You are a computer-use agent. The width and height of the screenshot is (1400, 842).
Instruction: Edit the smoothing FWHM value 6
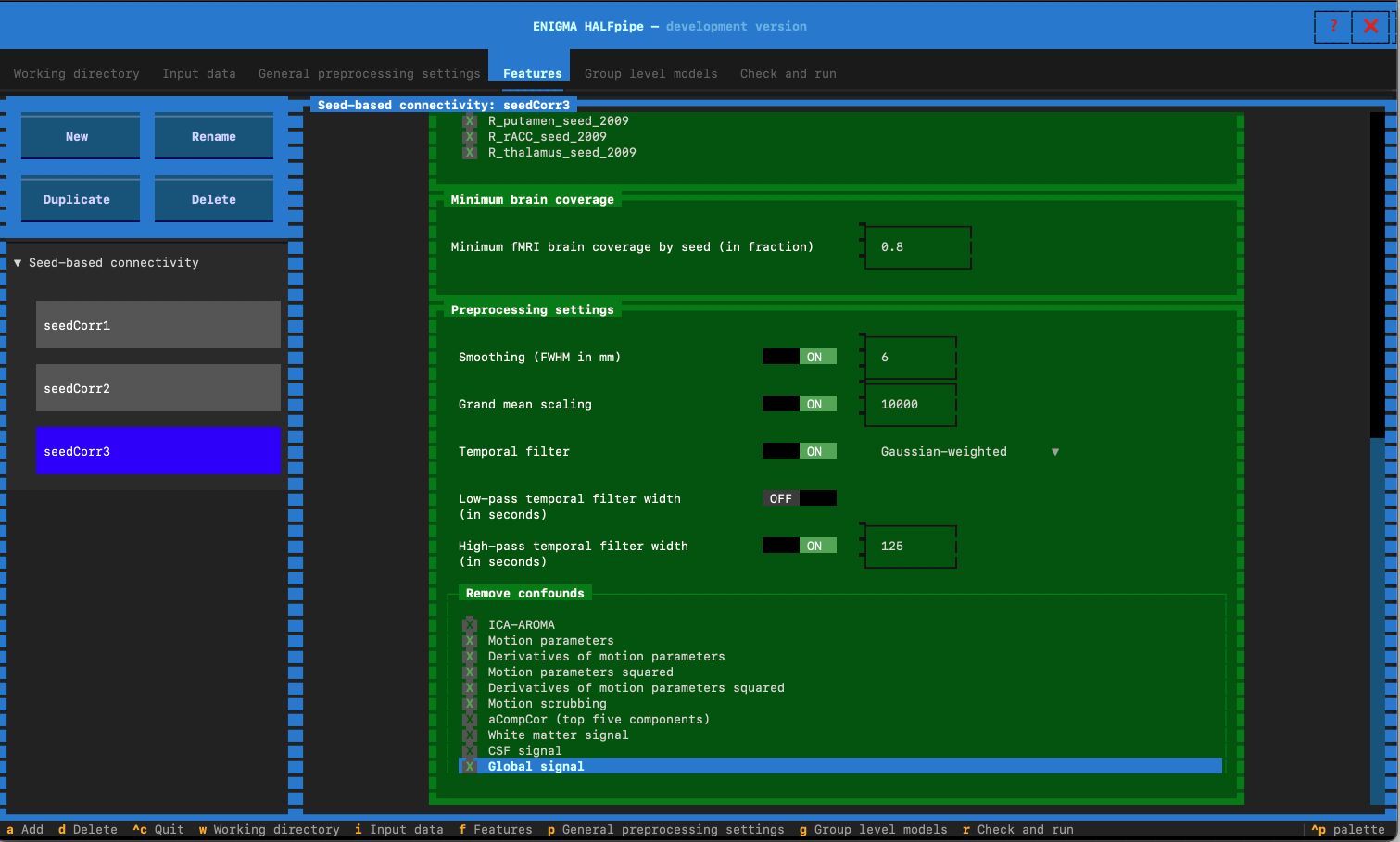pos(911,358)
